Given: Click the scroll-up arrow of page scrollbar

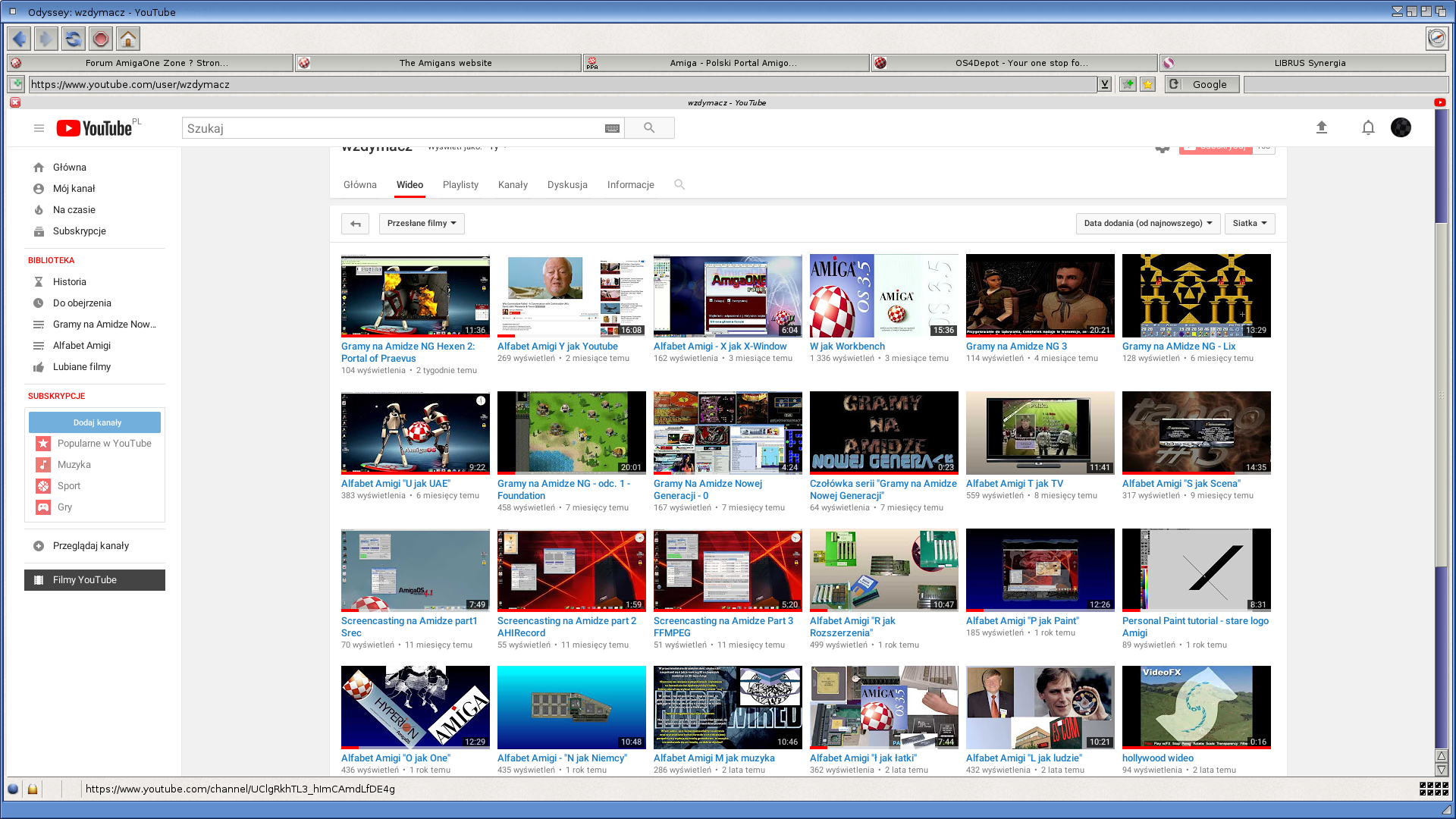Looking at the screenshot, I should click(1442, 756).
